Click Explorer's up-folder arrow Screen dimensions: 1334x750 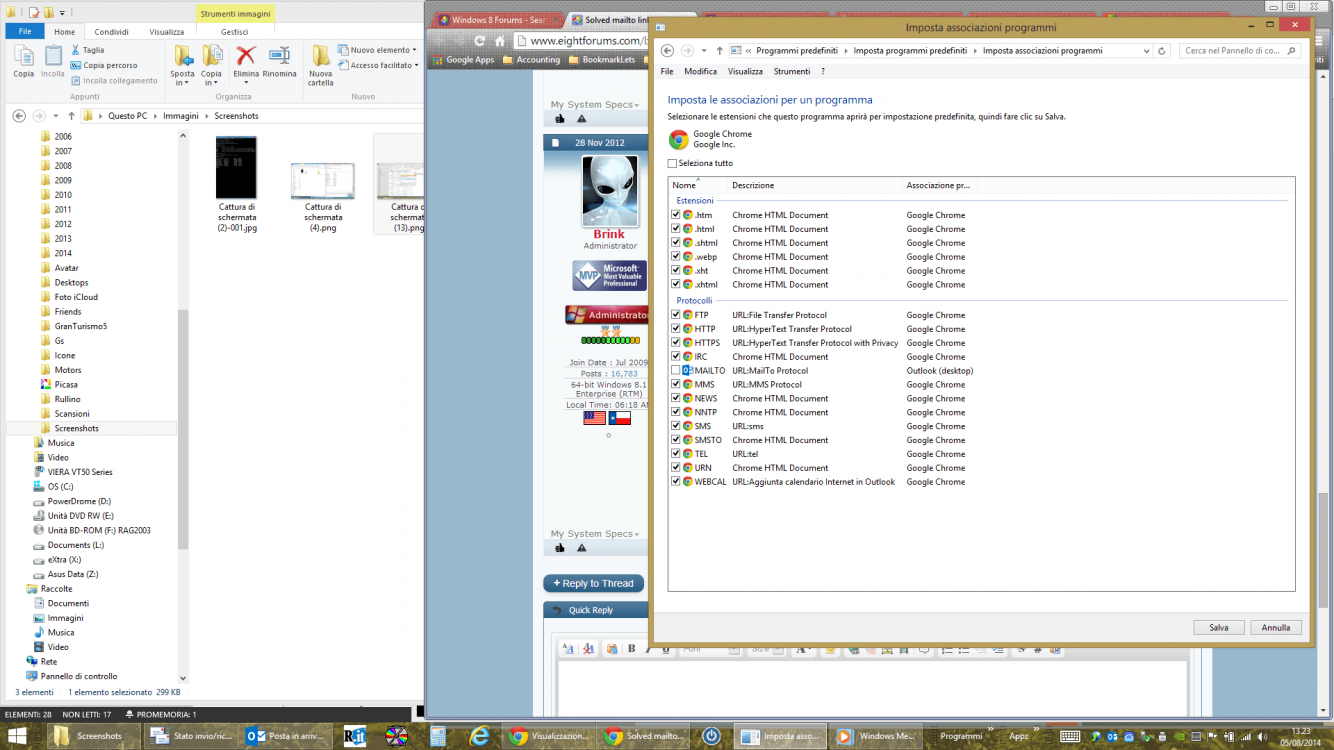tap(71, 116)
